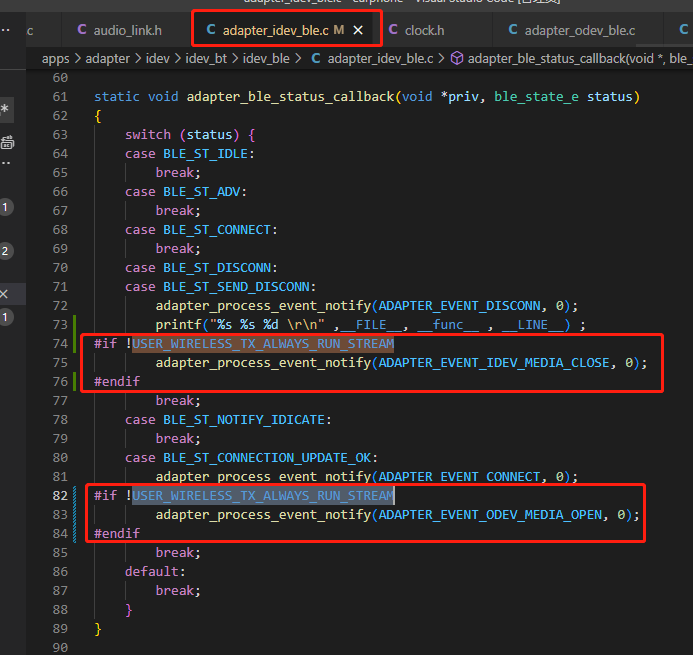Click 'case BLE_ST_NOTIFY_IDICATE:' on line 78

228,420
